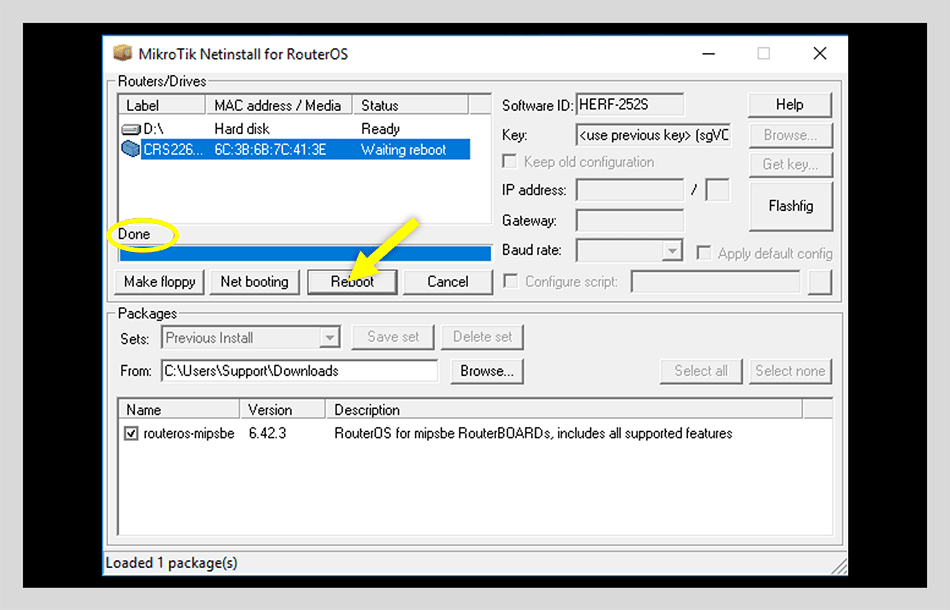The width and height of the screenshot is (950, 610).
Task: Click the Help button
Action: point(790,105)
